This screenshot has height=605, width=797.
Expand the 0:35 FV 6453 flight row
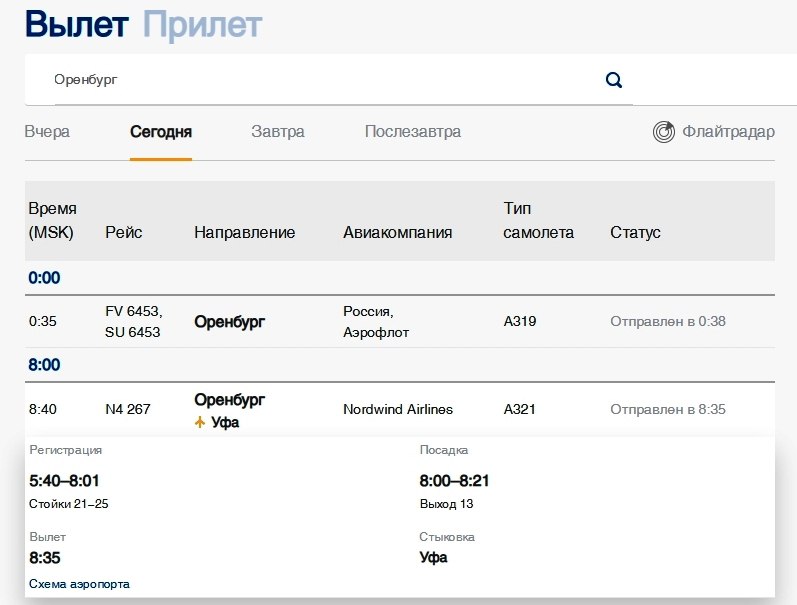point(400,321)
